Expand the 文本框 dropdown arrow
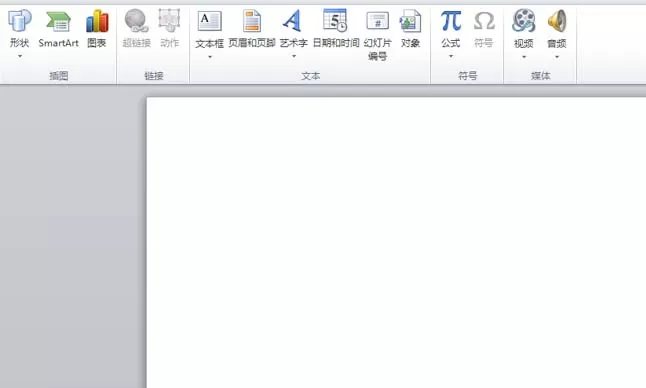Image resolution: width=646 pixels, height=388 pixels. pos(210,57)
